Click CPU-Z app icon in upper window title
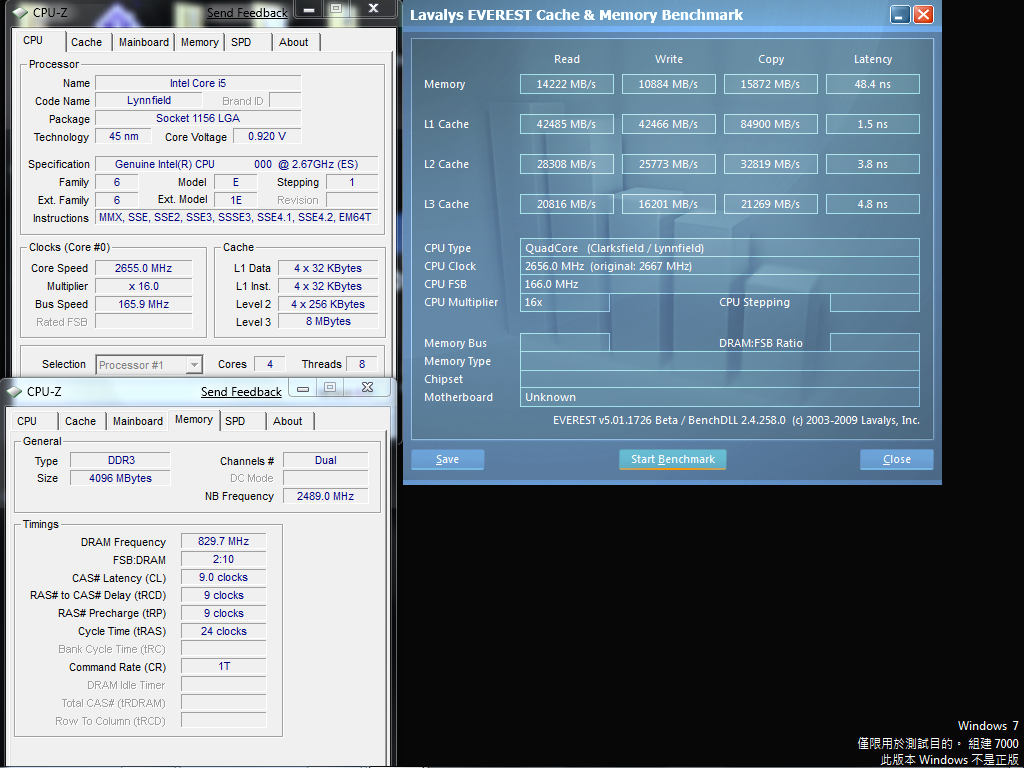1024x768 pixels. [21, 13]
